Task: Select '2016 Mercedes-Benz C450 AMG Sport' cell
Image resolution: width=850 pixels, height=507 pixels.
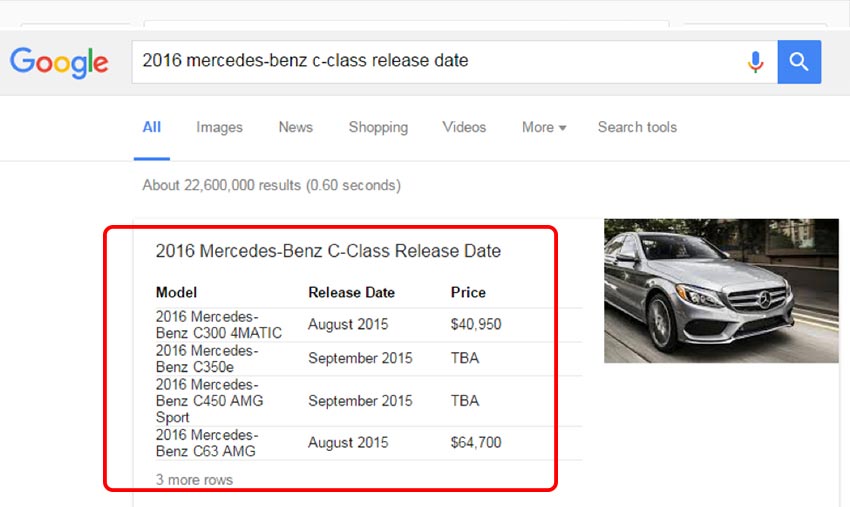Action: (x=209, y=401)
